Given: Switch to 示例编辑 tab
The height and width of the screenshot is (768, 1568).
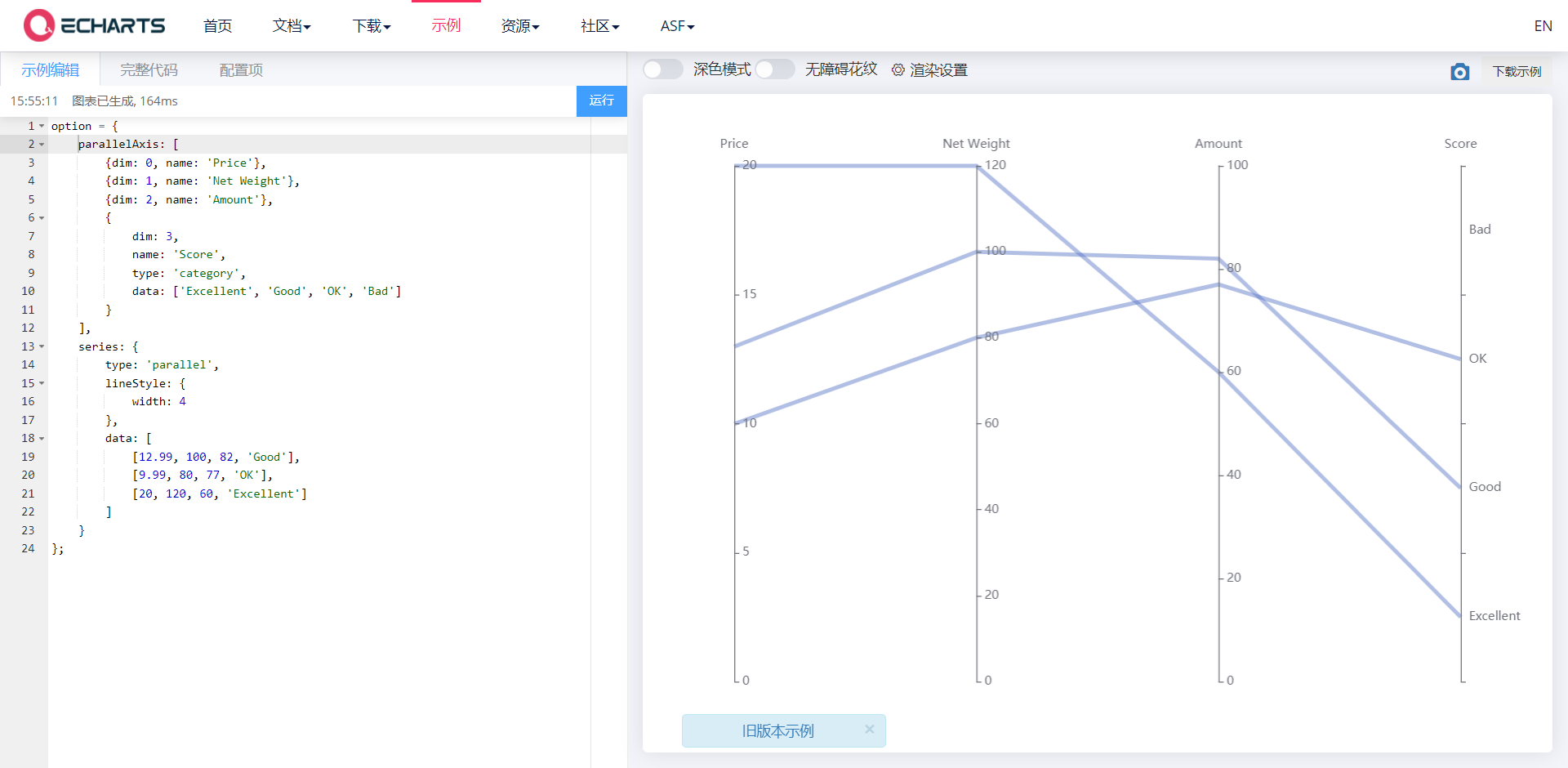Looking at the screenshot, I should 51,70.
